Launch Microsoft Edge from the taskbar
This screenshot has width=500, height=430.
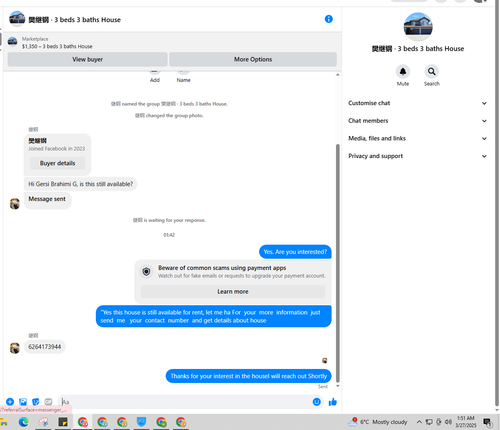[23, 422]
